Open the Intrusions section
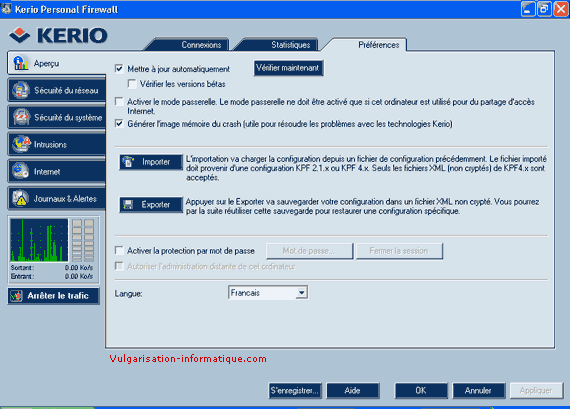 pos(57,144)
